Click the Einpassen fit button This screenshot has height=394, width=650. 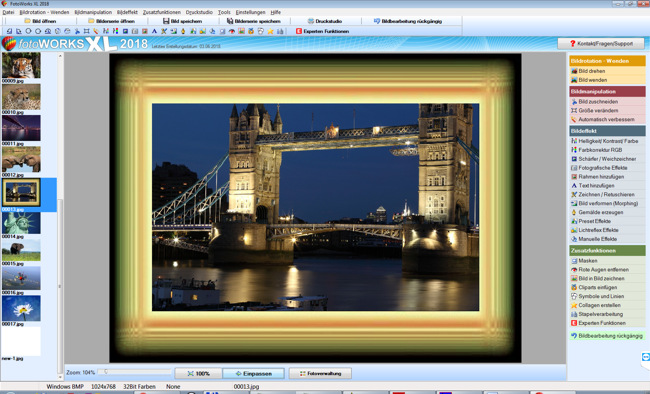(x=253, y=374)
